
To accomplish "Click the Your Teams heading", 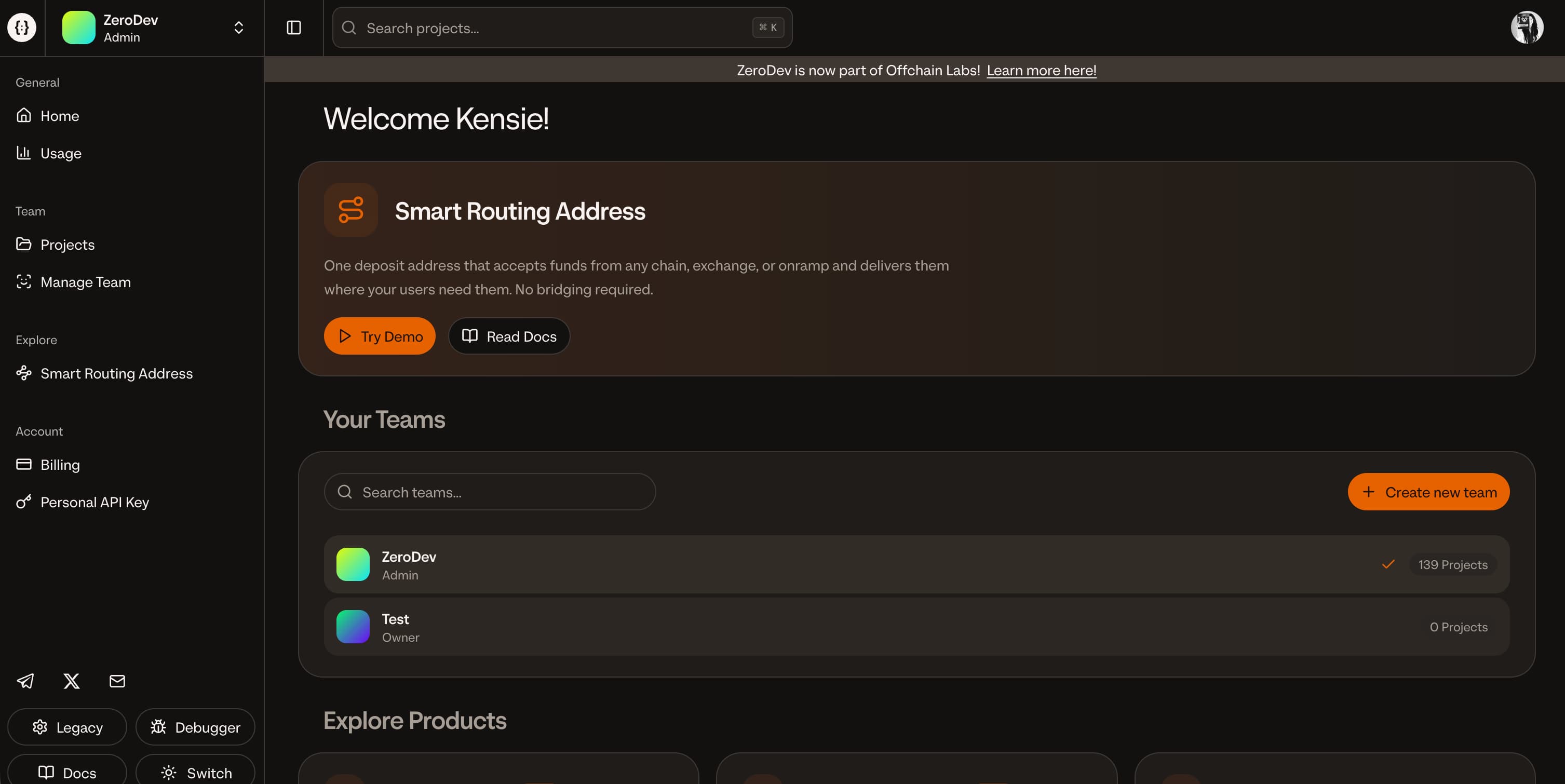I will pyautogui.click(x=384, y=420).
